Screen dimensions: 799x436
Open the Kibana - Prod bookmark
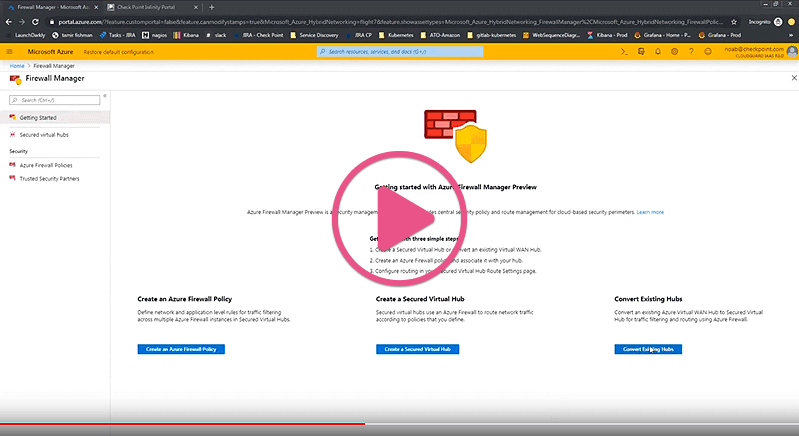click(x=607, y=35)
